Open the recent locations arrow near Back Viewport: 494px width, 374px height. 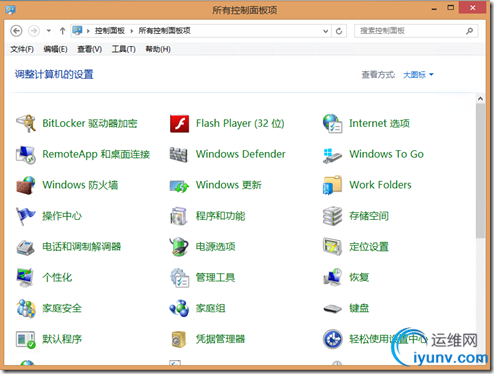[49, 31]
